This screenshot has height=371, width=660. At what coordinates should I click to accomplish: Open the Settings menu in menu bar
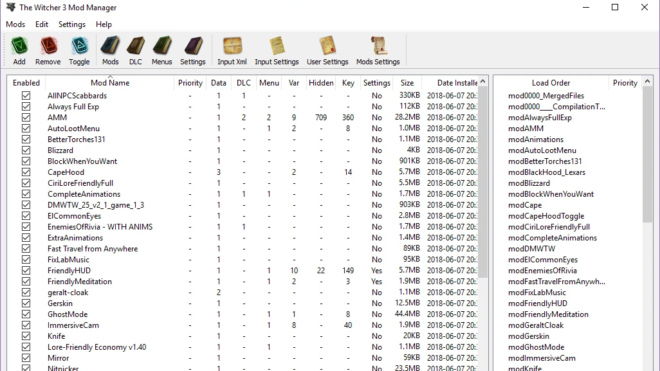pyautogui.click(x=72, y=24)
